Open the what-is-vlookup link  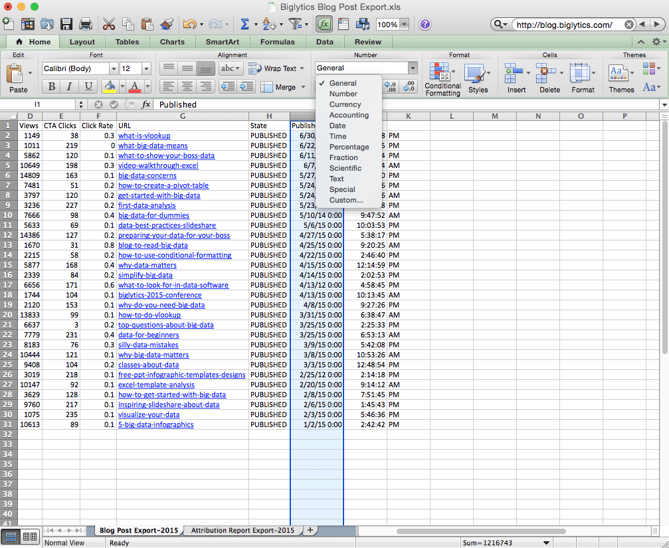coord(144,136)
